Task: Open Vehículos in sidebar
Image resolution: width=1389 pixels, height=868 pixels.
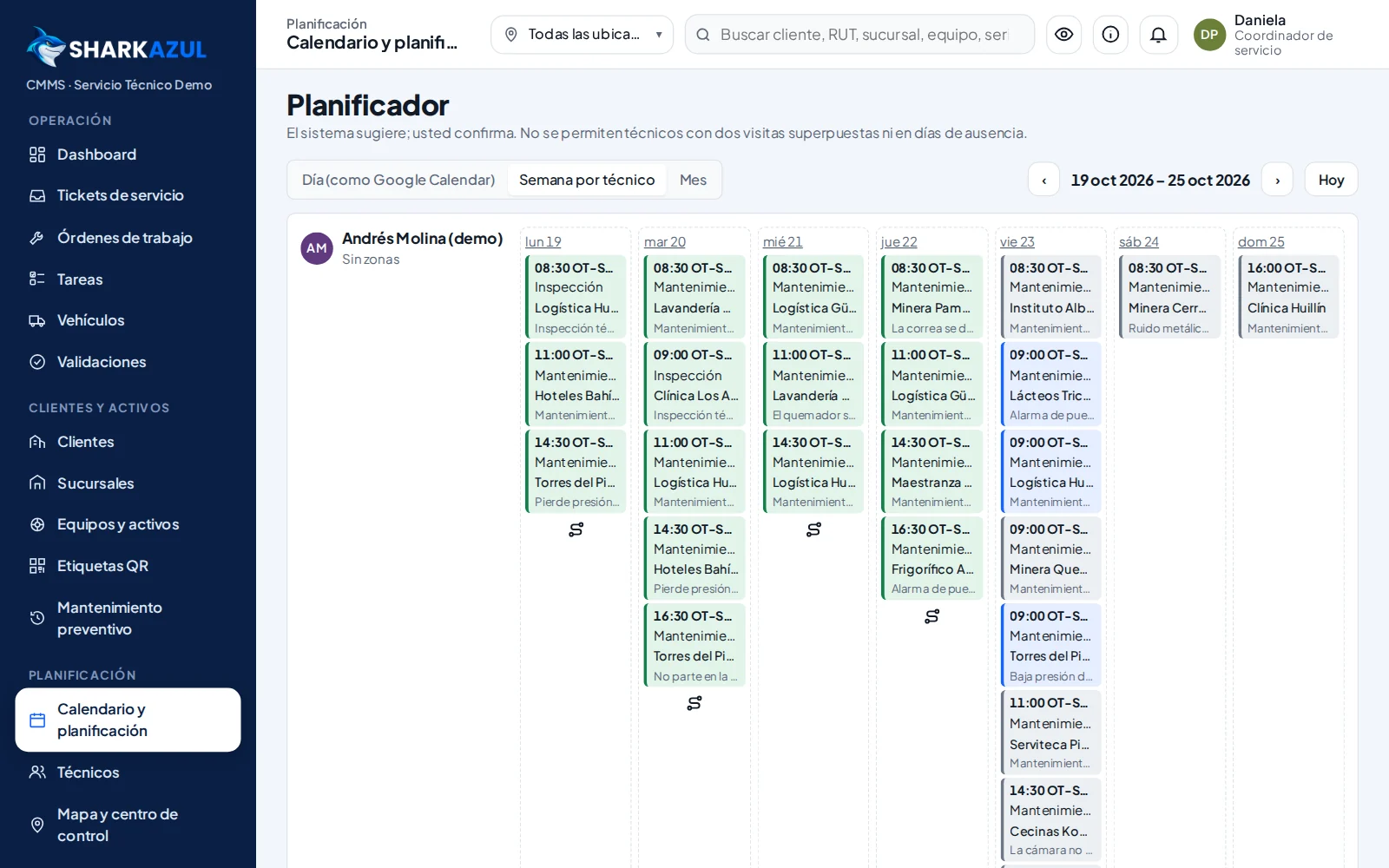Action: click(128, 320)
